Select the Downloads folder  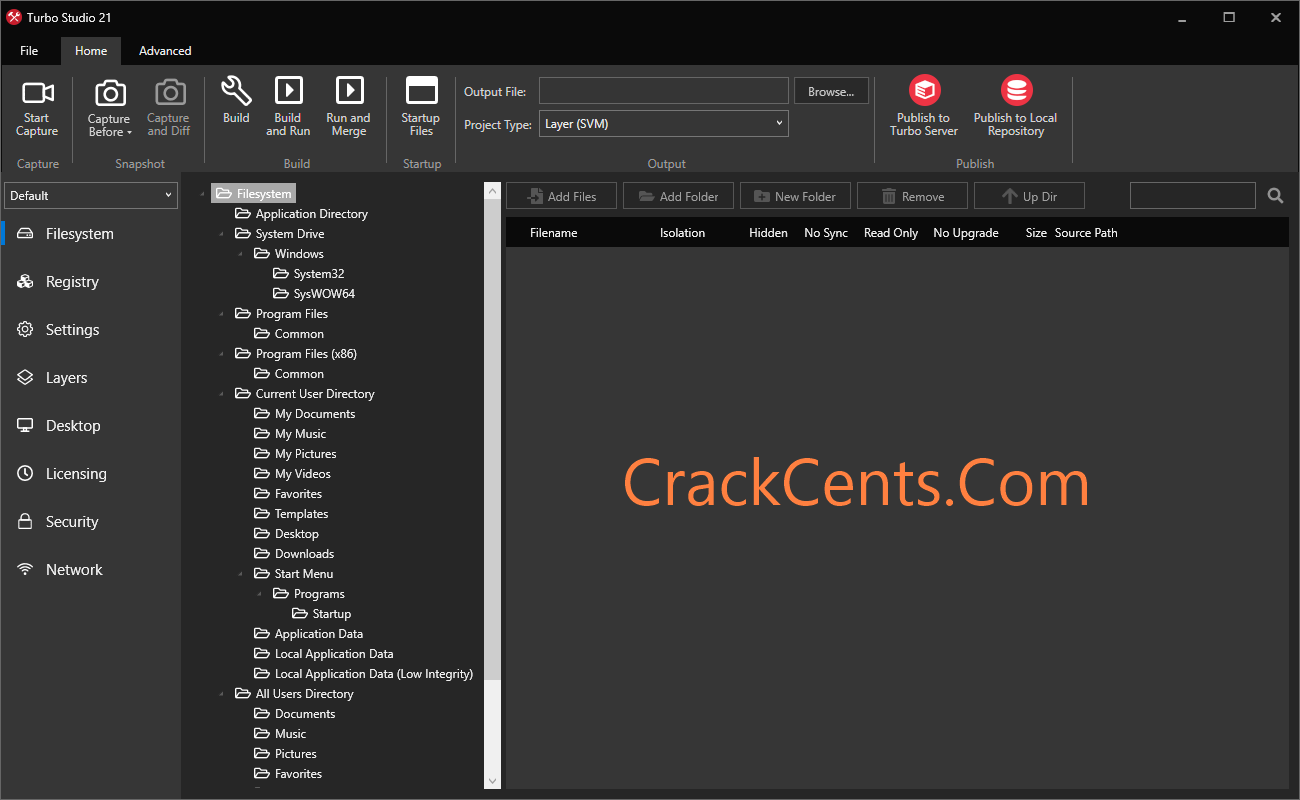point(294,554)
